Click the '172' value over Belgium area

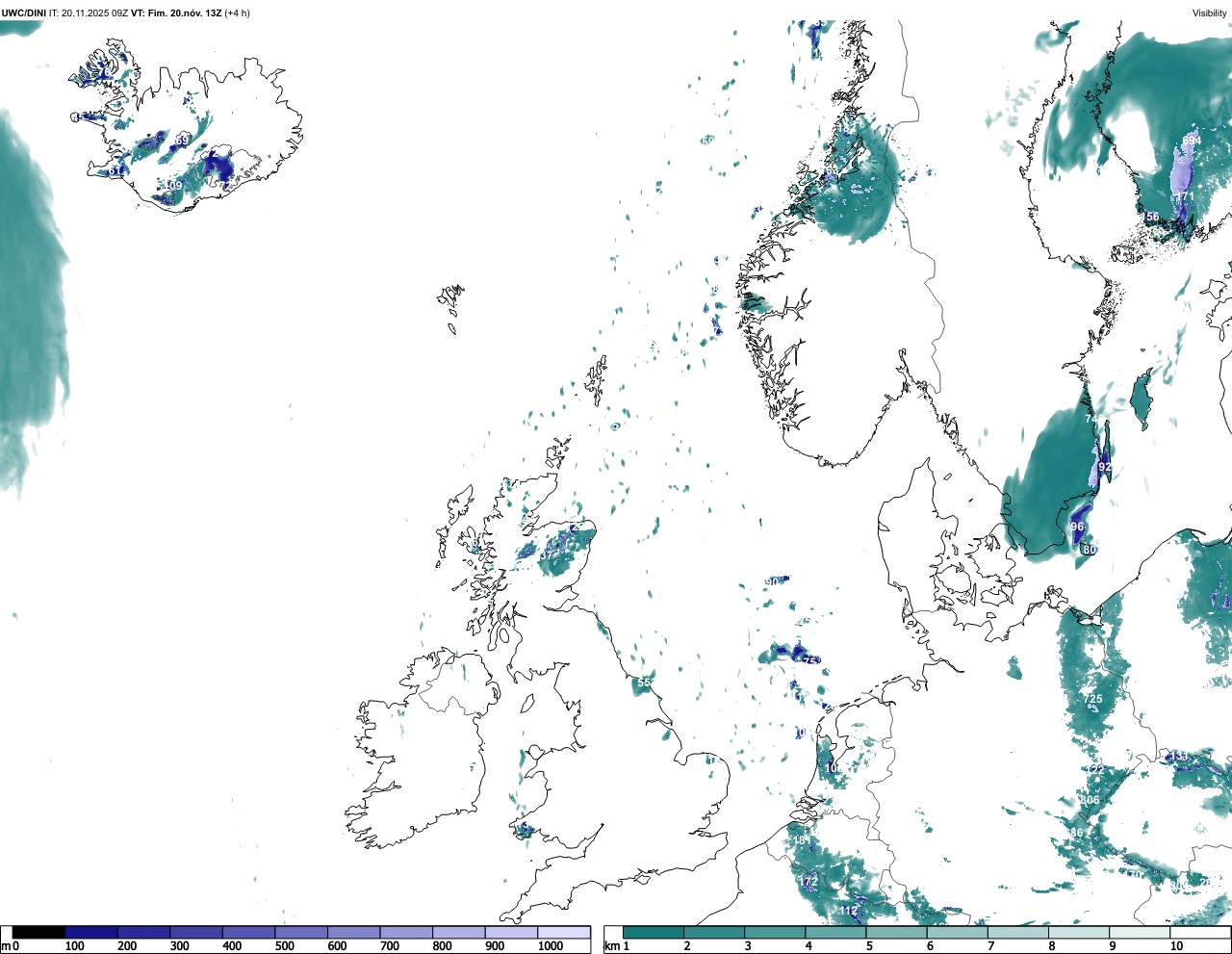point(808,882)
